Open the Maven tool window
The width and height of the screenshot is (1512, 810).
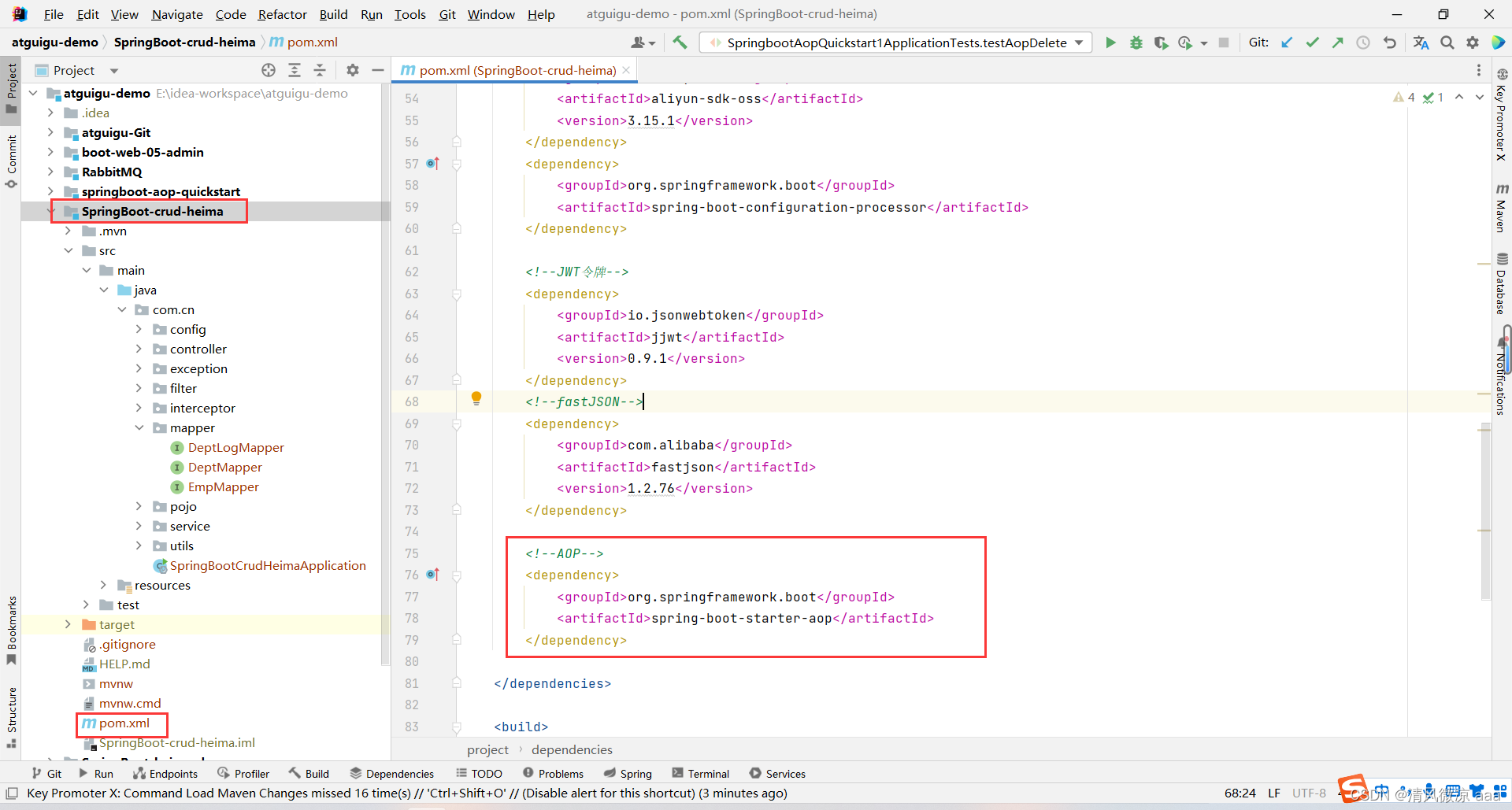tap(1502, 208)
